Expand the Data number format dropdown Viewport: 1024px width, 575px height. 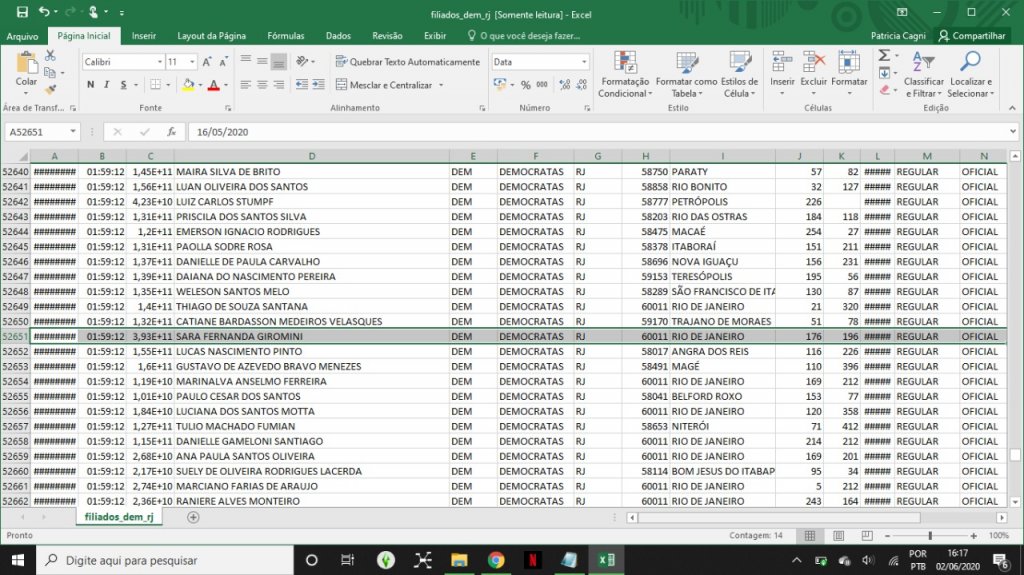coord(585,62)
